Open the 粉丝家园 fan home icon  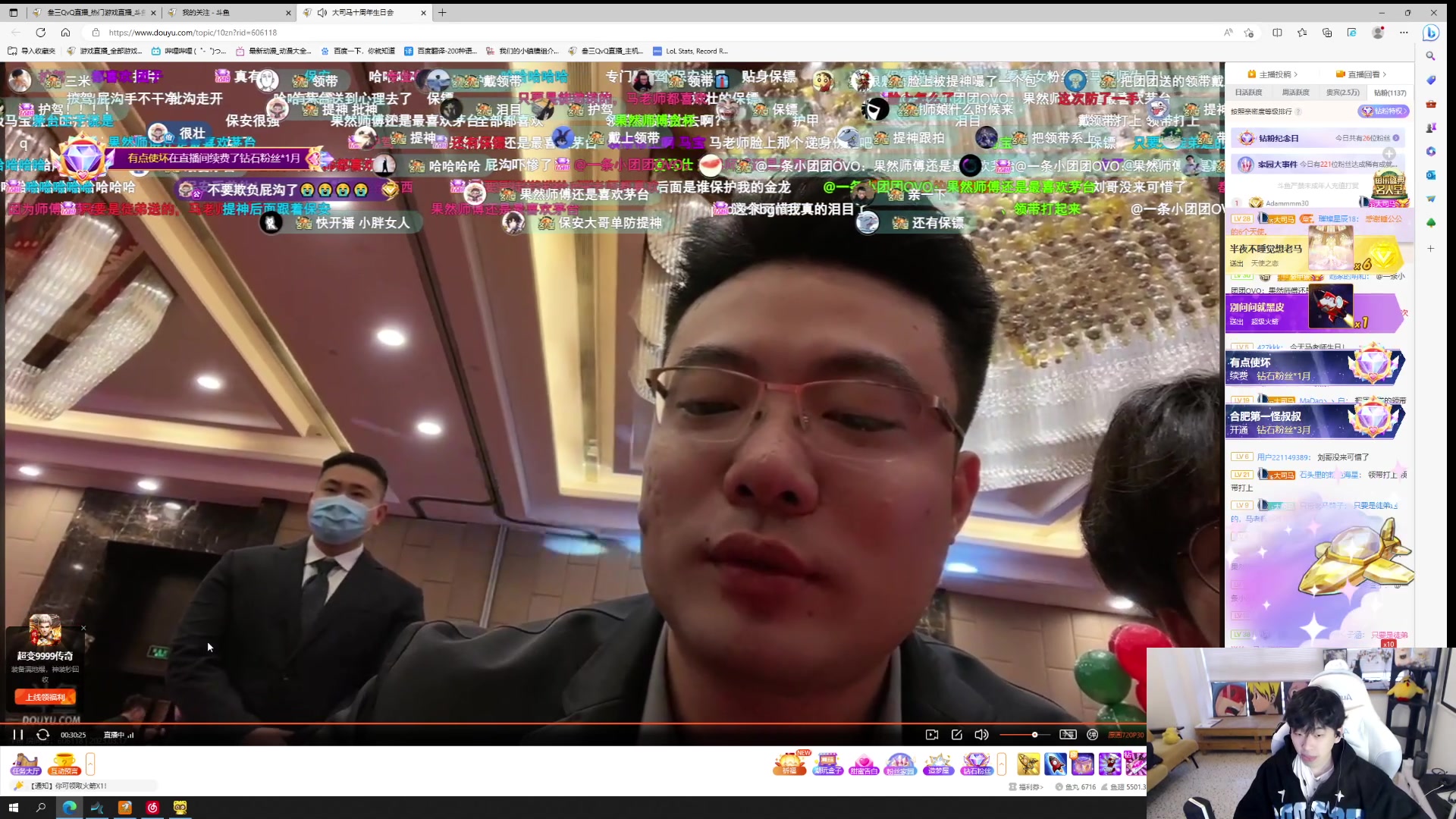(x=900, y=764)
